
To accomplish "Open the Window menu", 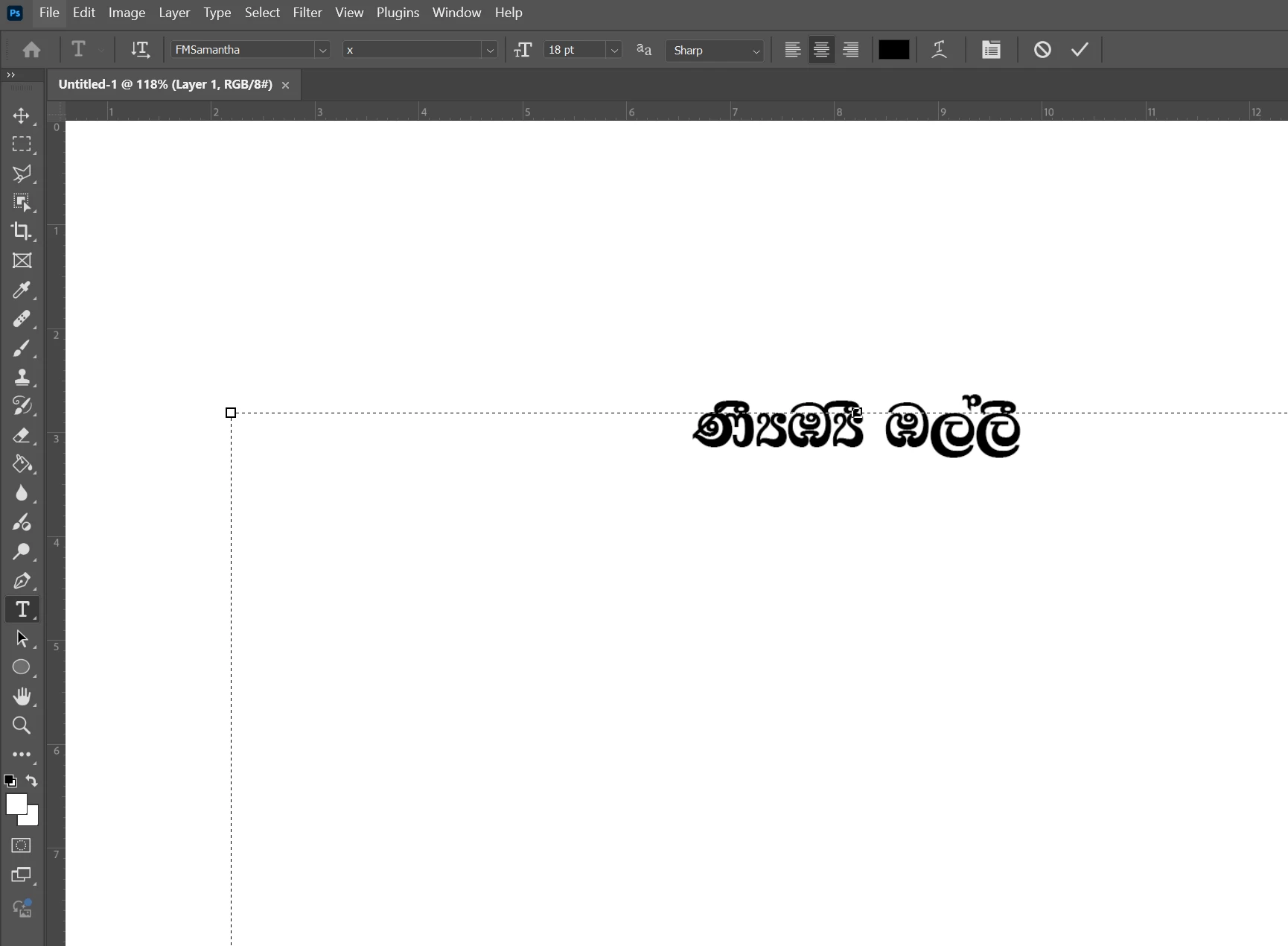I will click(x=456, y=13).
